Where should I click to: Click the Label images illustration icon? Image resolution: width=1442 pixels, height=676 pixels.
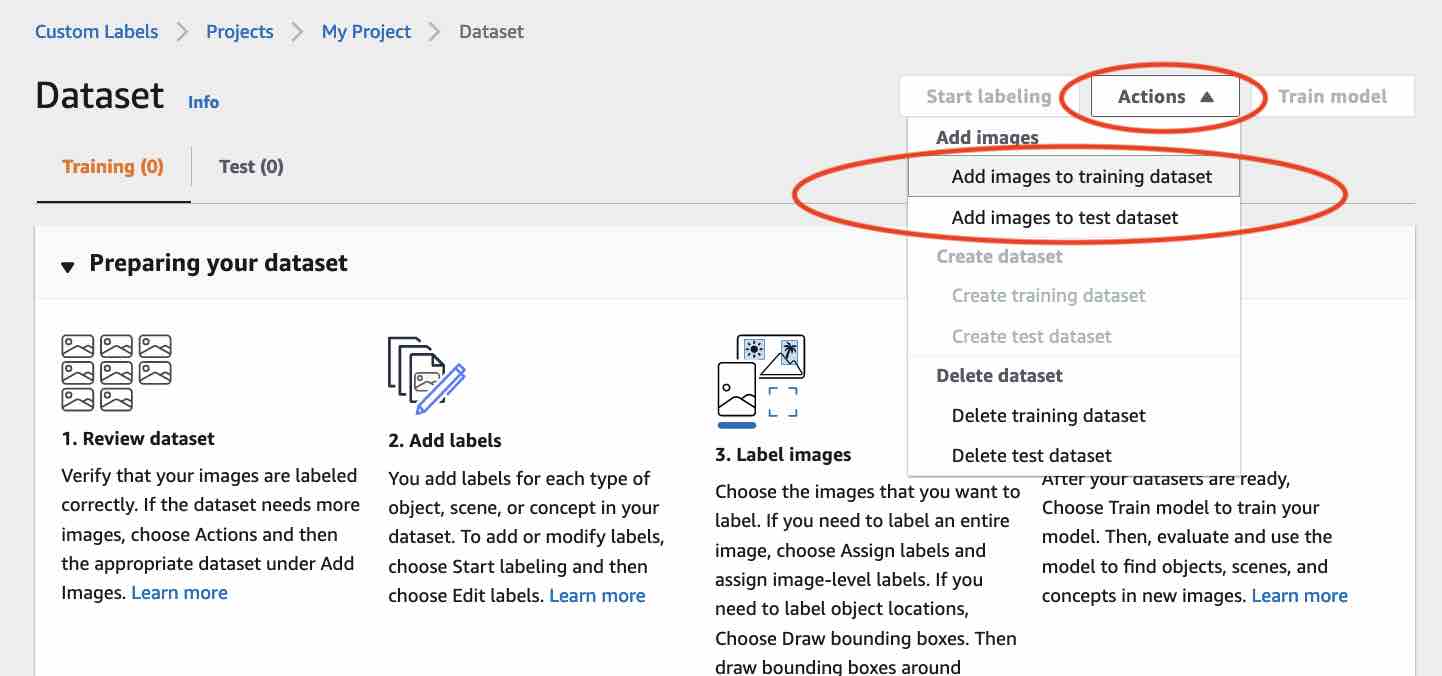click(x=760, y=378)
